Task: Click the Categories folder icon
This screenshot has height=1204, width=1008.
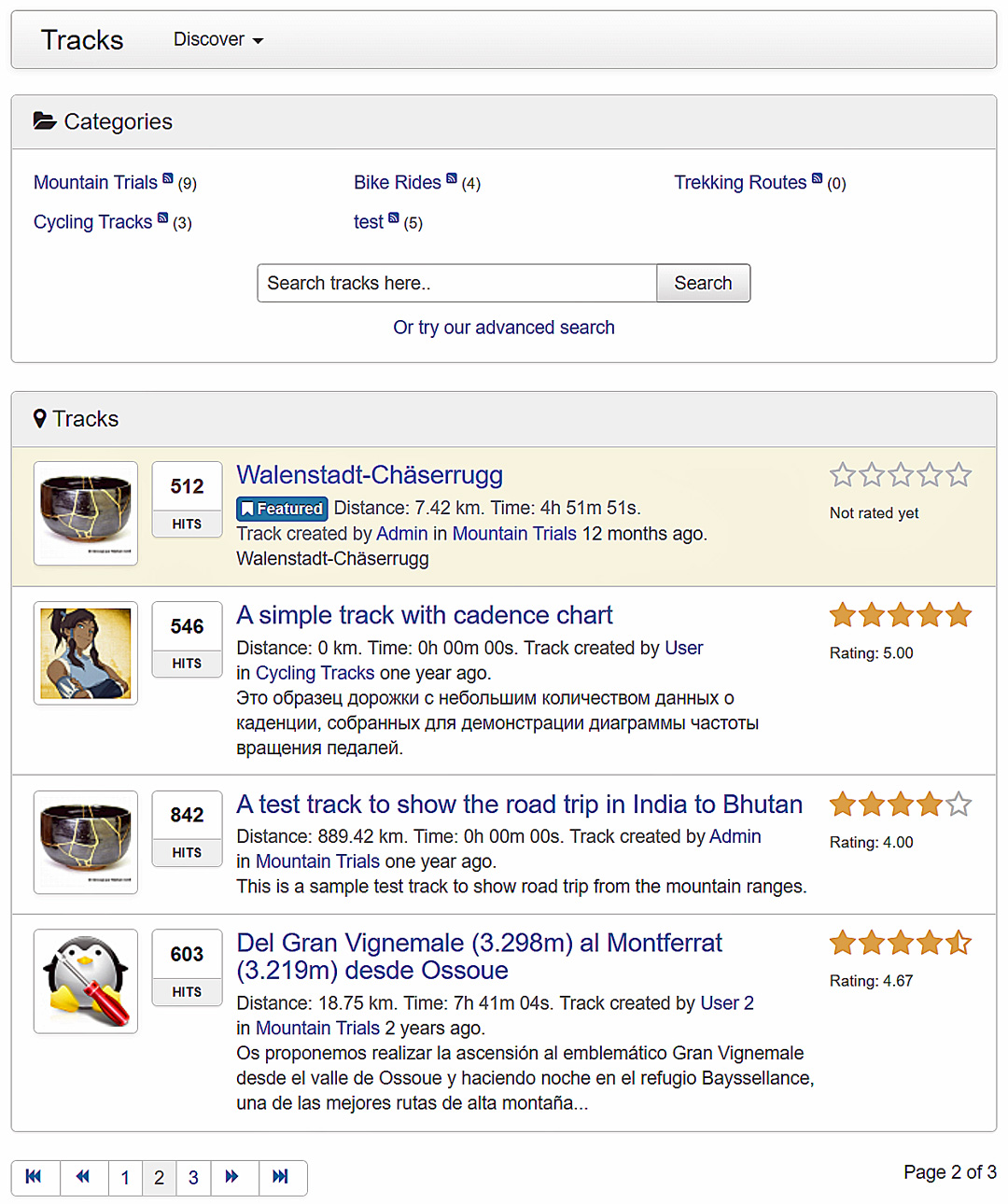Action: (44, 119)
